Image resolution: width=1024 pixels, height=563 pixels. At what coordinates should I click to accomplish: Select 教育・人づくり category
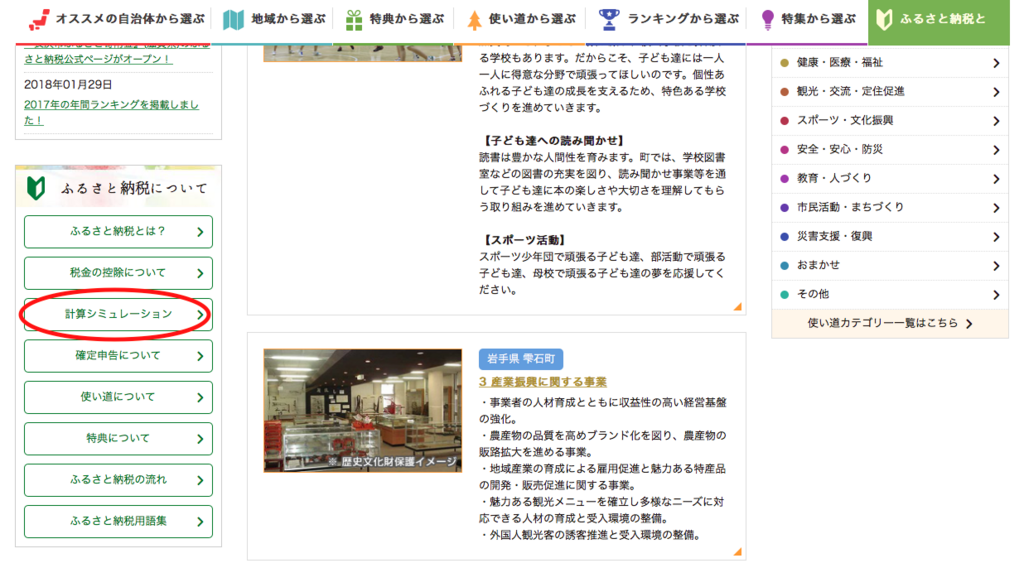(890, 178)
